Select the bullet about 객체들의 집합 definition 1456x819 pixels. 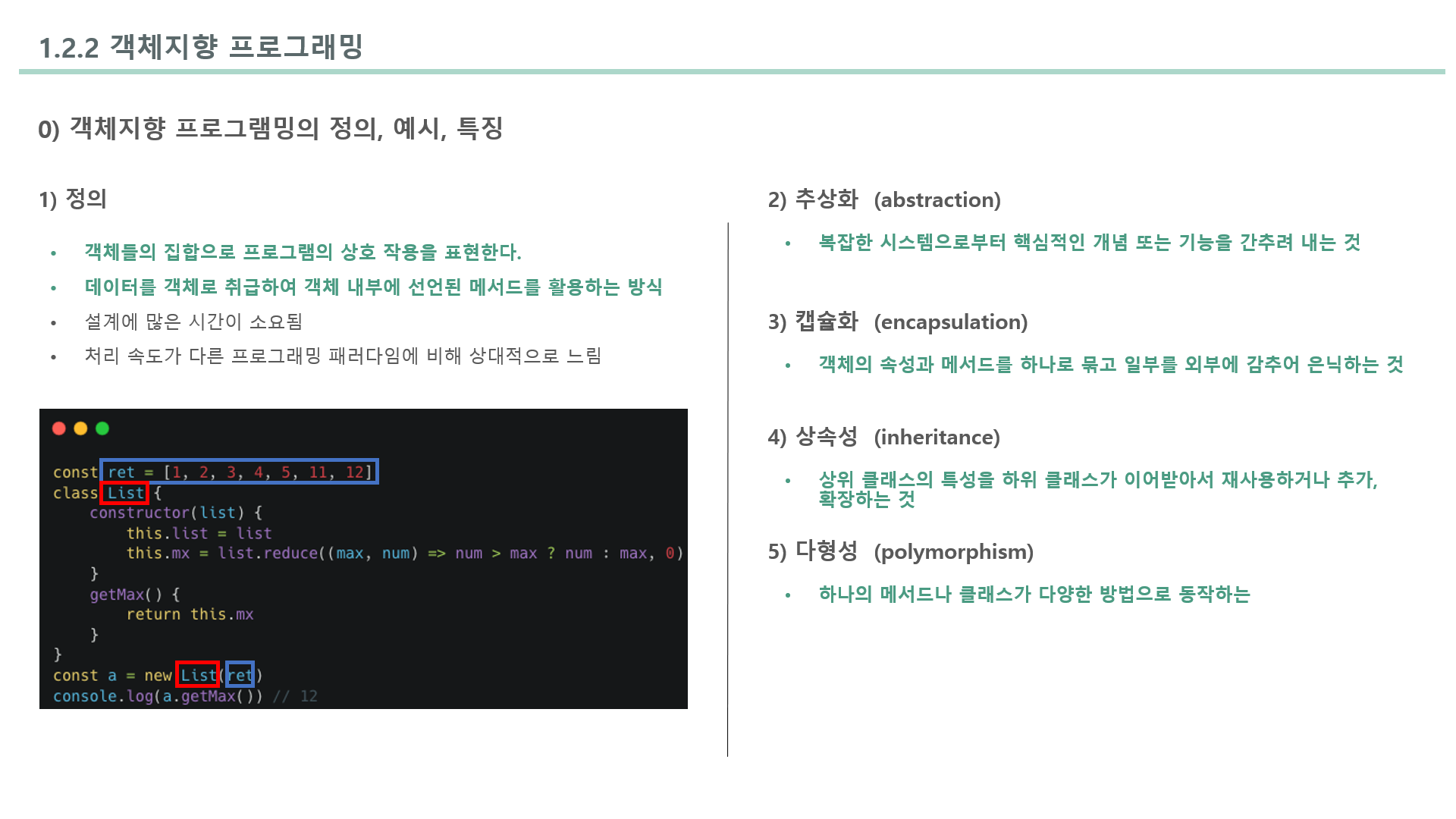302,252
